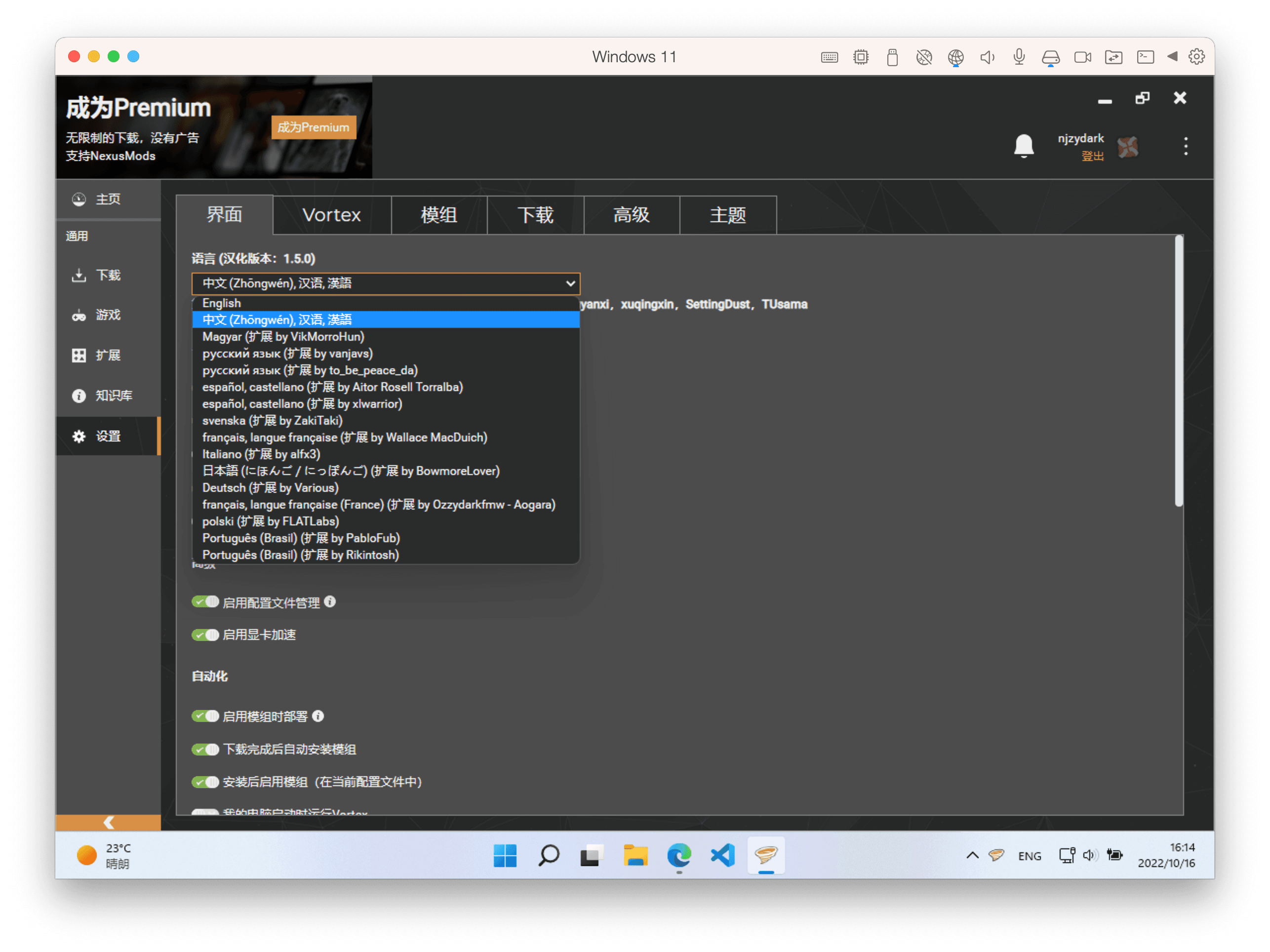
Task: Open File Explorer from the taskbar
Action: click(635, 856)
